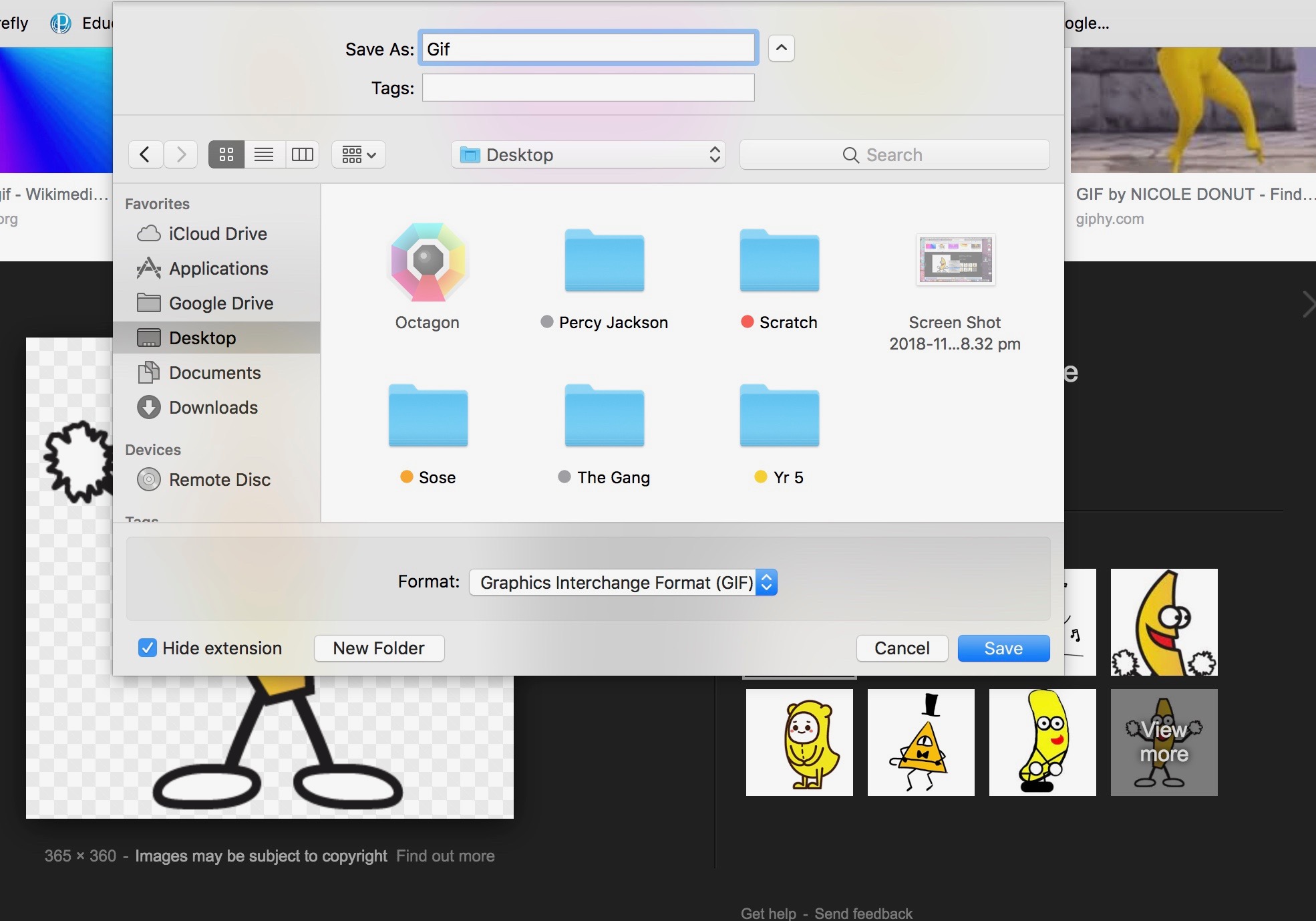1316x921 pixels.
Task: Open the Format dropdown showing GIF
Action: [x=623, y=582]
